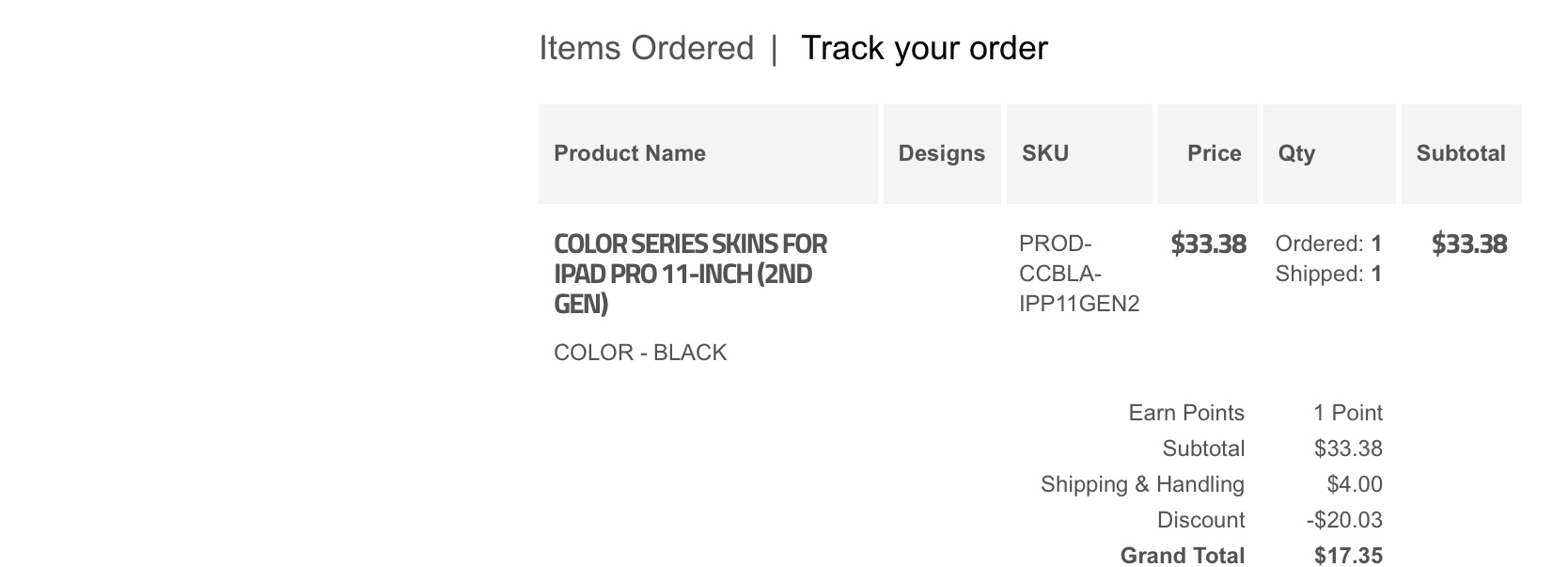Select the Items Ordered heading

pos(647,49)
